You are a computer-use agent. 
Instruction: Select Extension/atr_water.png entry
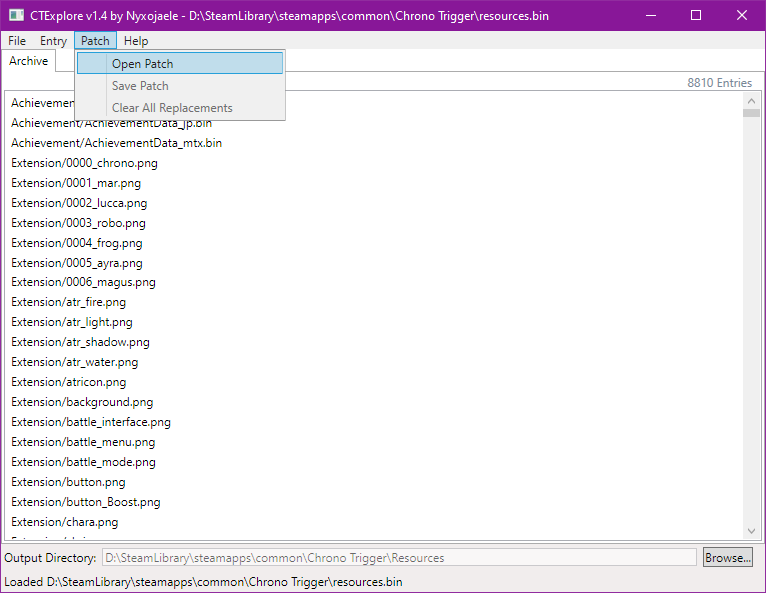pyautogui.click(x=74, y=362)
